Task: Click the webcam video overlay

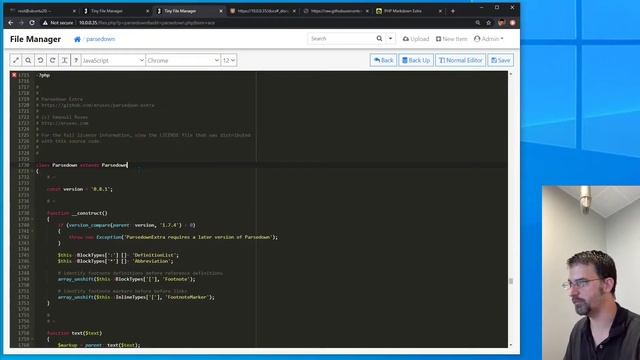Action: 591,273
